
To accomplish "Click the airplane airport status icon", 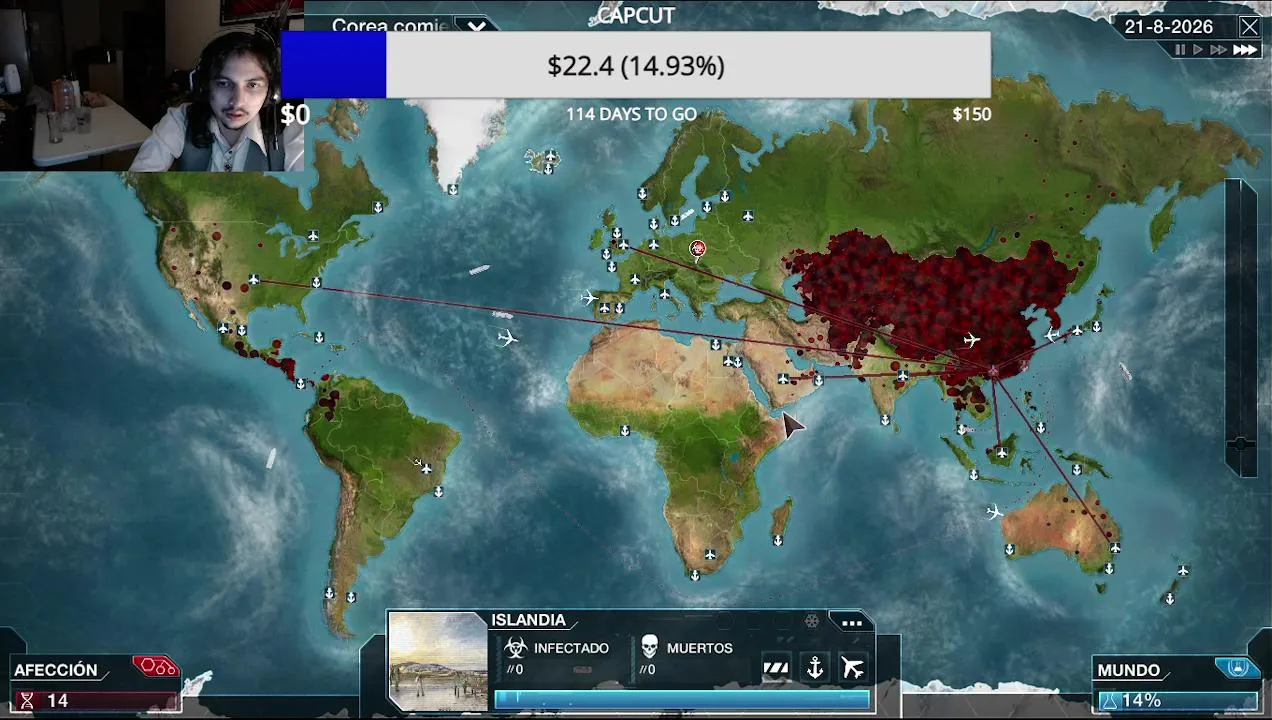I will coord(853,667).
